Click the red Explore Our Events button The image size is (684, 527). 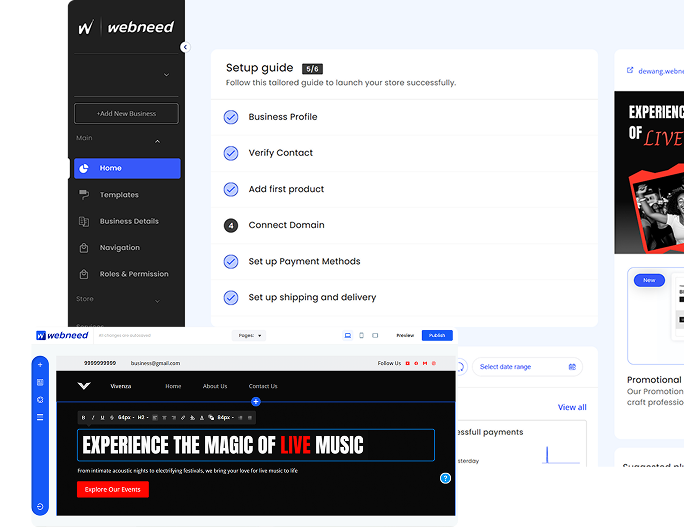tap(113, 489)
